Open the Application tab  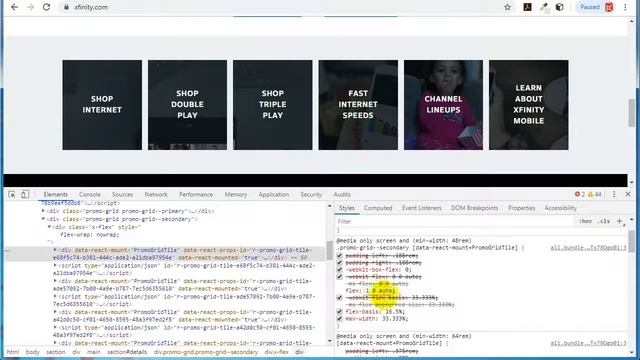(273, 194)
